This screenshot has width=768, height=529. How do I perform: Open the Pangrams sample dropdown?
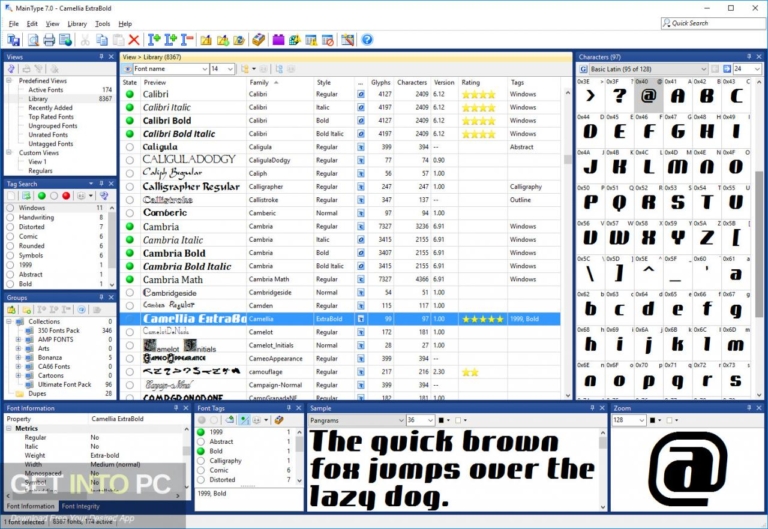pyautogui.click(x=401, y=420)
